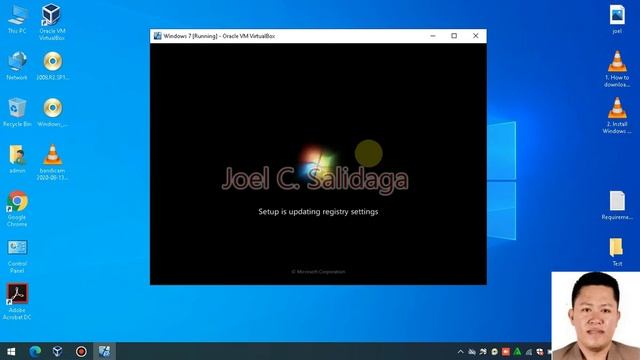Select the bandicam video file icon
Image resolution: width=640 pixels, height=360 pixels.
click(52, 162)
